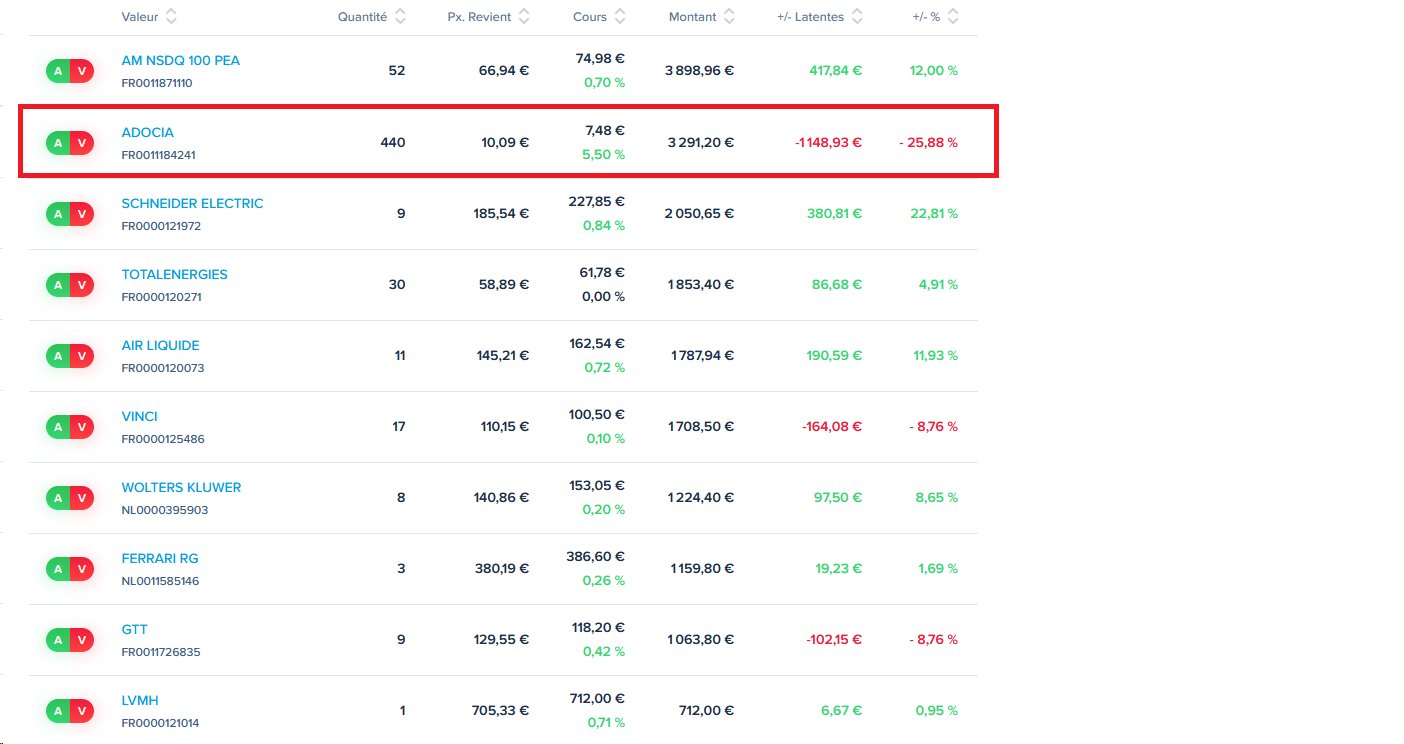Viewport: 1404px width, 744px height.
Task: Click the VINCI latent loss -164,08 €
Action: (x=832, y=427)
